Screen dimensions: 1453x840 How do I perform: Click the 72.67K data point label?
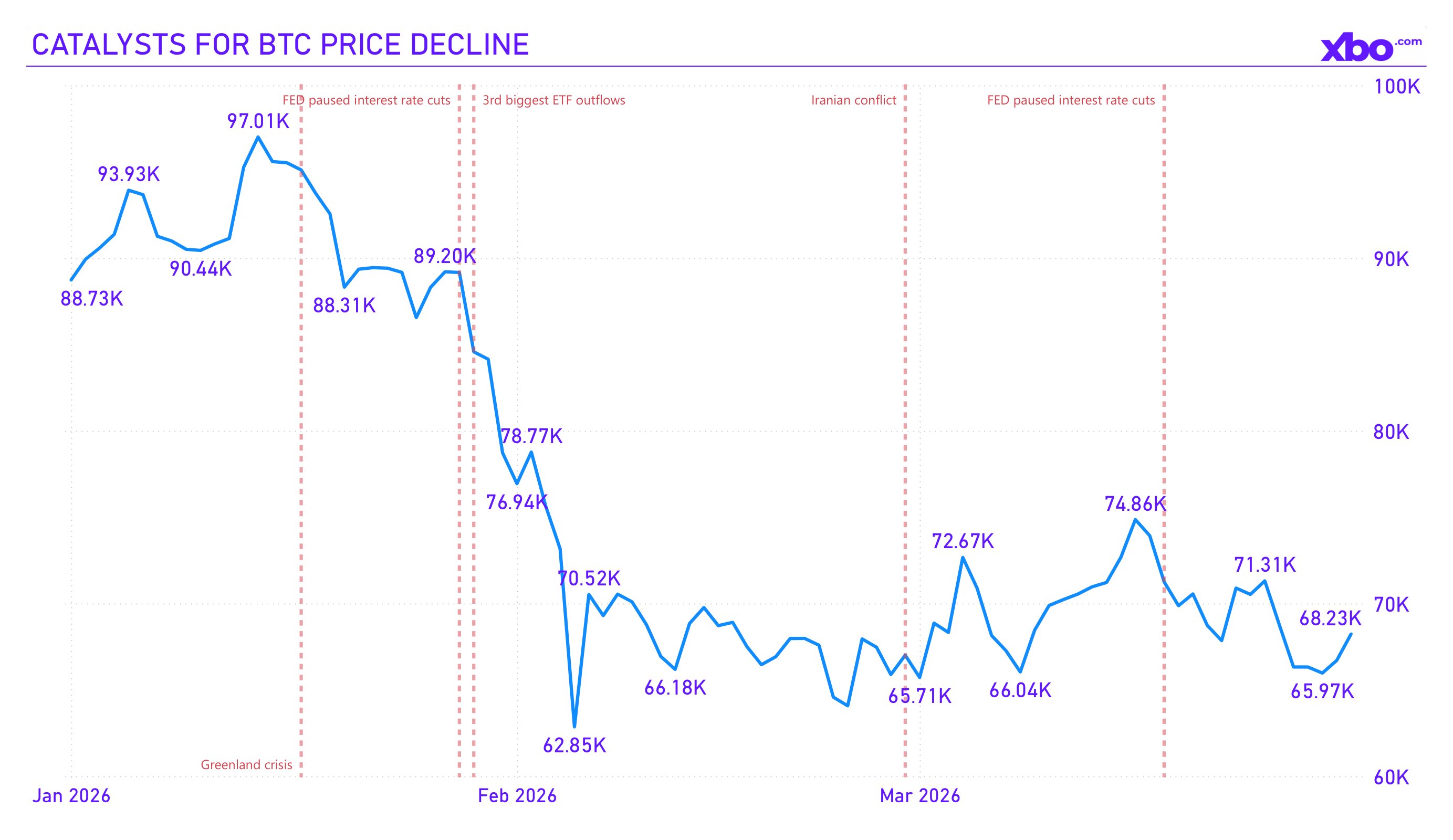[x=963, y=541]
